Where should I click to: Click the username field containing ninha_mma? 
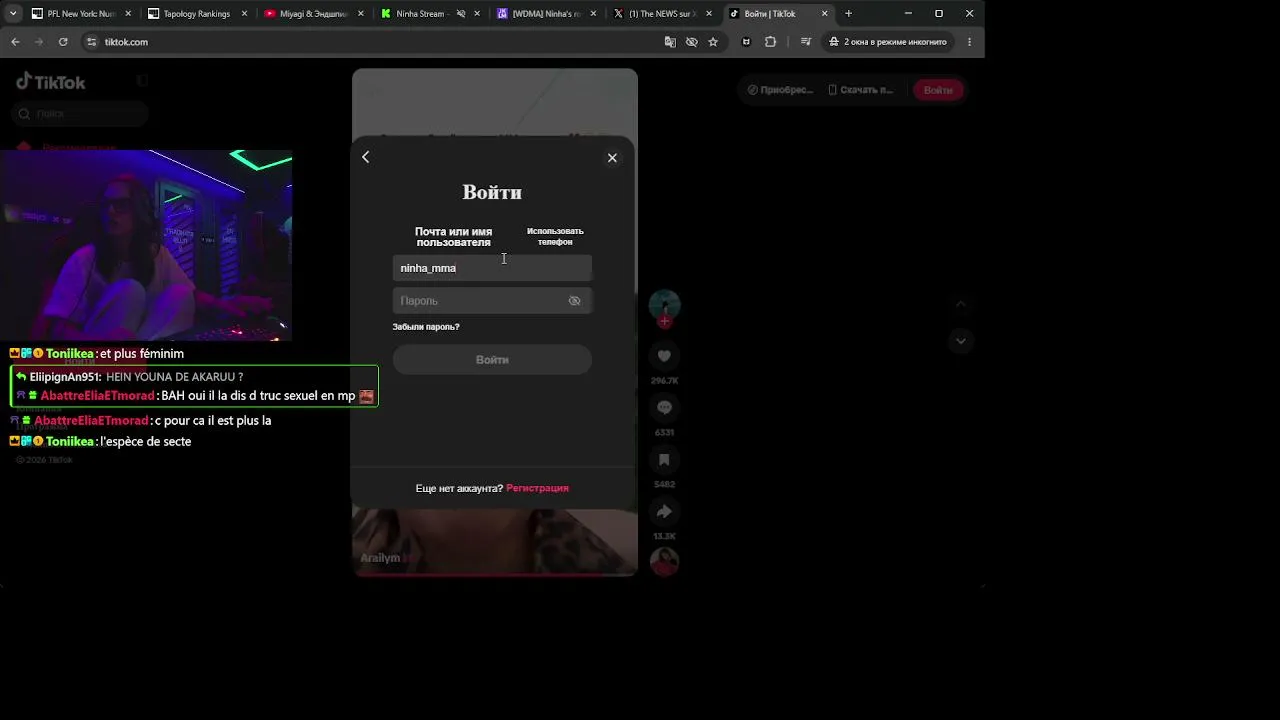coord(492,268)
